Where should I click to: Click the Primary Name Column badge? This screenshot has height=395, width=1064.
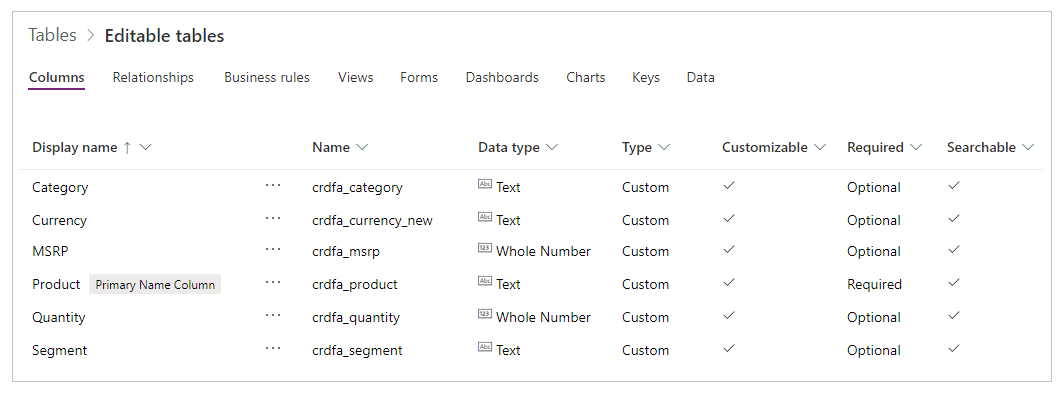tap(155, 284)
